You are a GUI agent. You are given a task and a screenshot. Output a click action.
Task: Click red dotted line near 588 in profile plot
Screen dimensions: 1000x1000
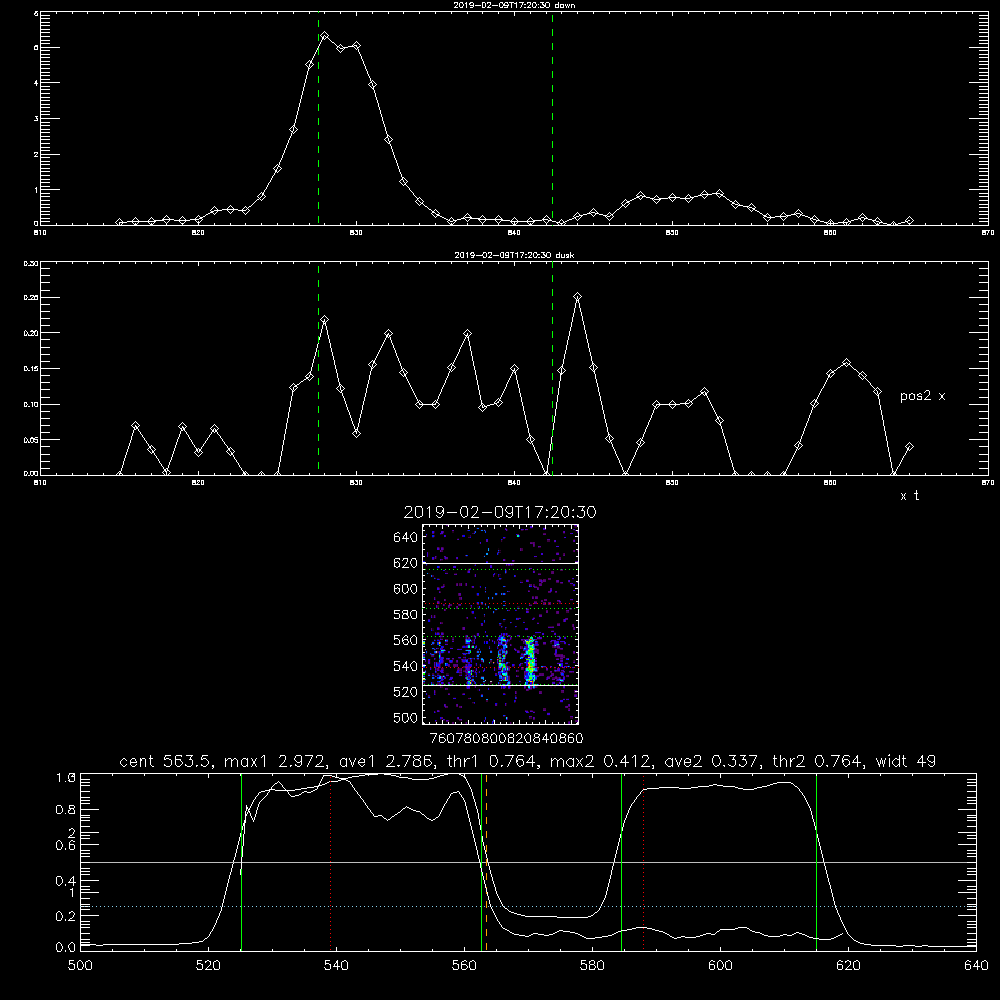643,862
